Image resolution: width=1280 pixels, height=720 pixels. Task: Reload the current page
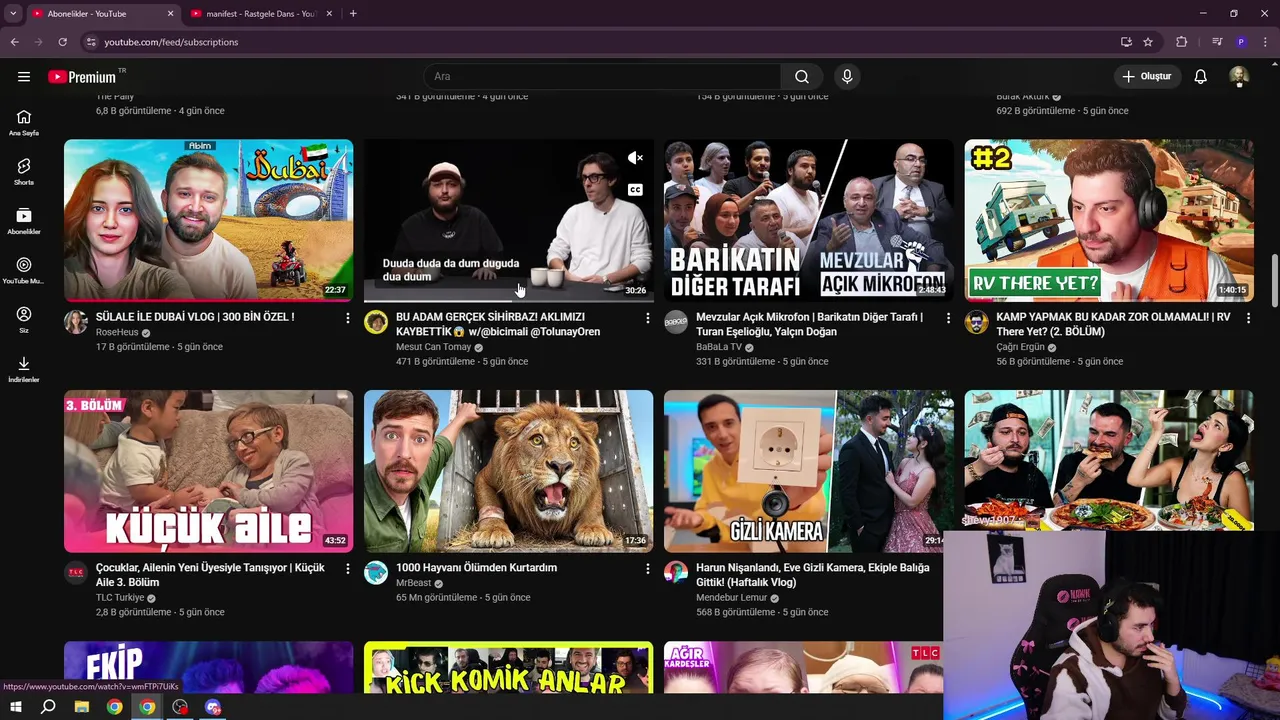point(62,42)
